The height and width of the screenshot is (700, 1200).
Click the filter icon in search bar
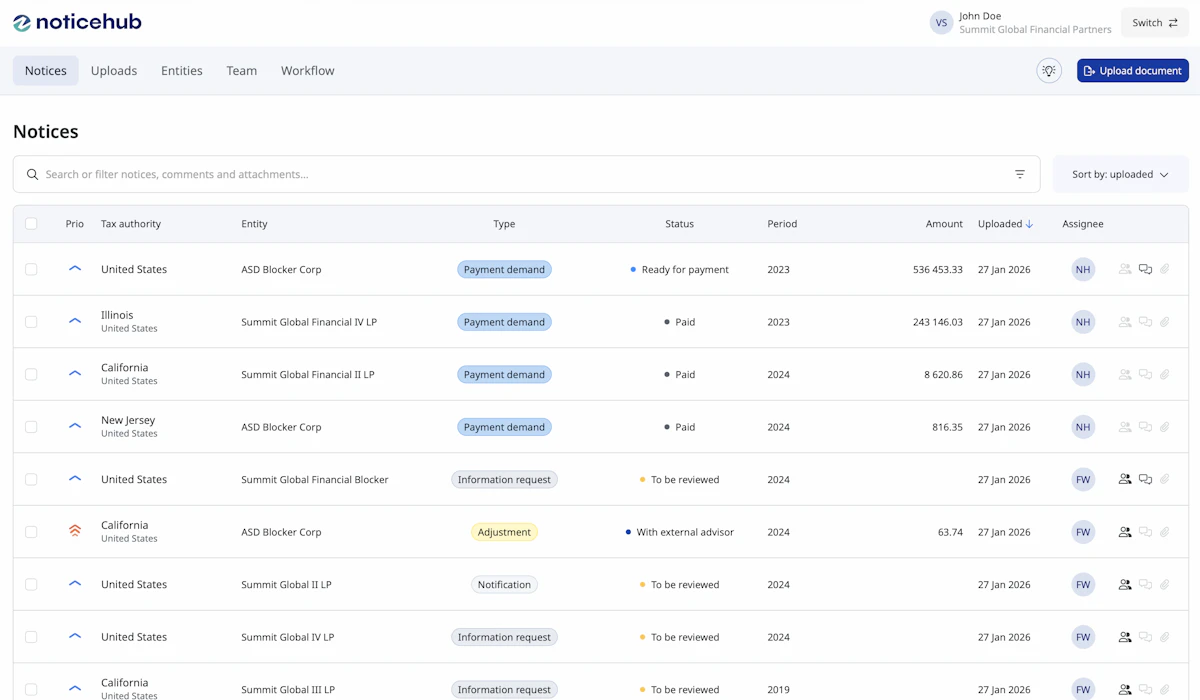click(x=1019, y=174)
